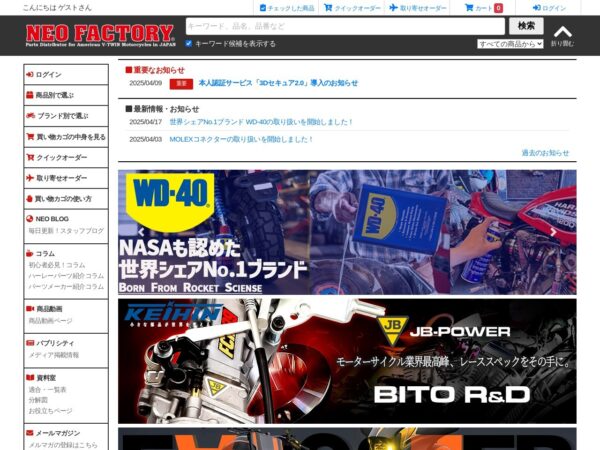This screenshot has width=600, height=450.
Task: Open お役立ちページ link
Action: click(x=50, y=411)
